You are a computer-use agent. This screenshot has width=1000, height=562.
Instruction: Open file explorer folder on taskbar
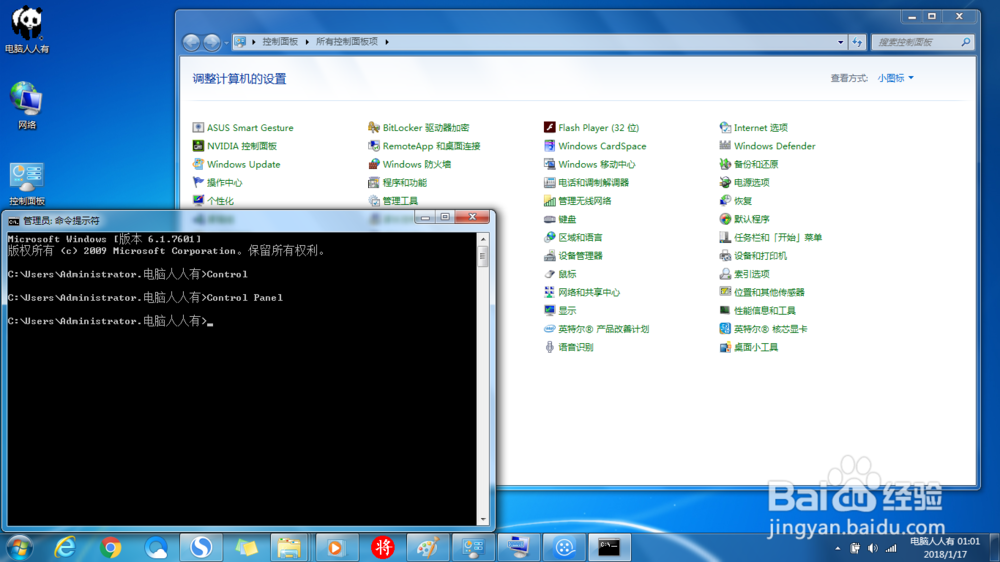(x=289, y=547)
